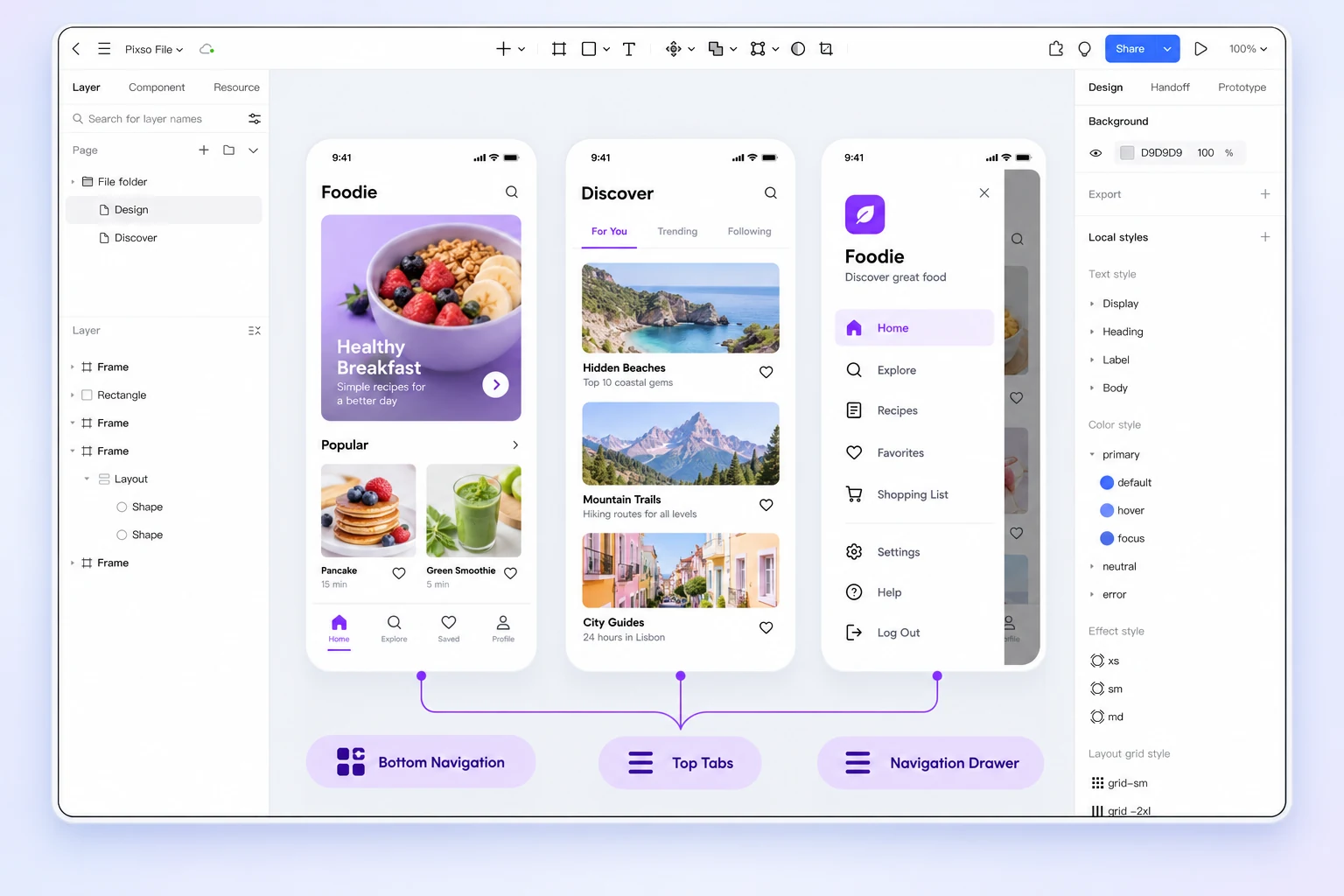Click the crop tool icon
The width and height of the screenshot is (1344, 896).
click(826, 49)
